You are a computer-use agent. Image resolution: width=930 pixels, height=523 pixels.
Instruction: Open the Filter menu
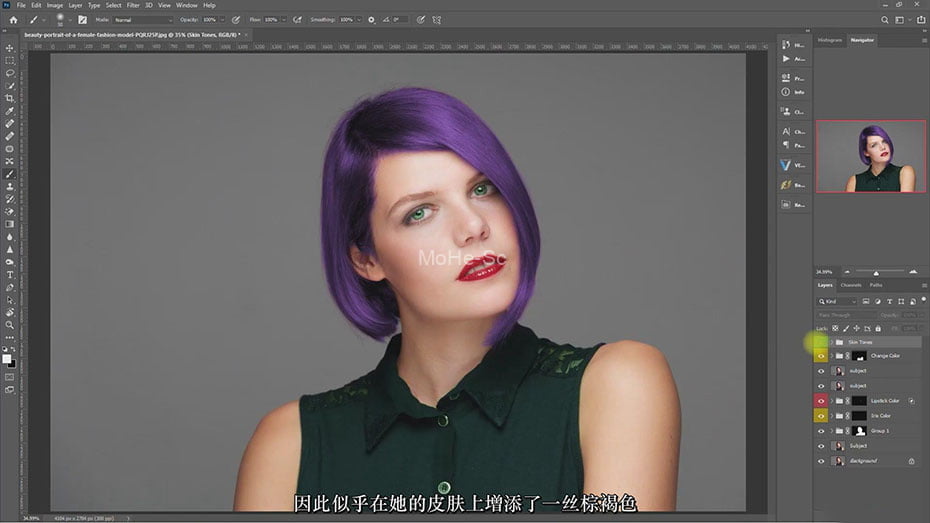[133, 5]
